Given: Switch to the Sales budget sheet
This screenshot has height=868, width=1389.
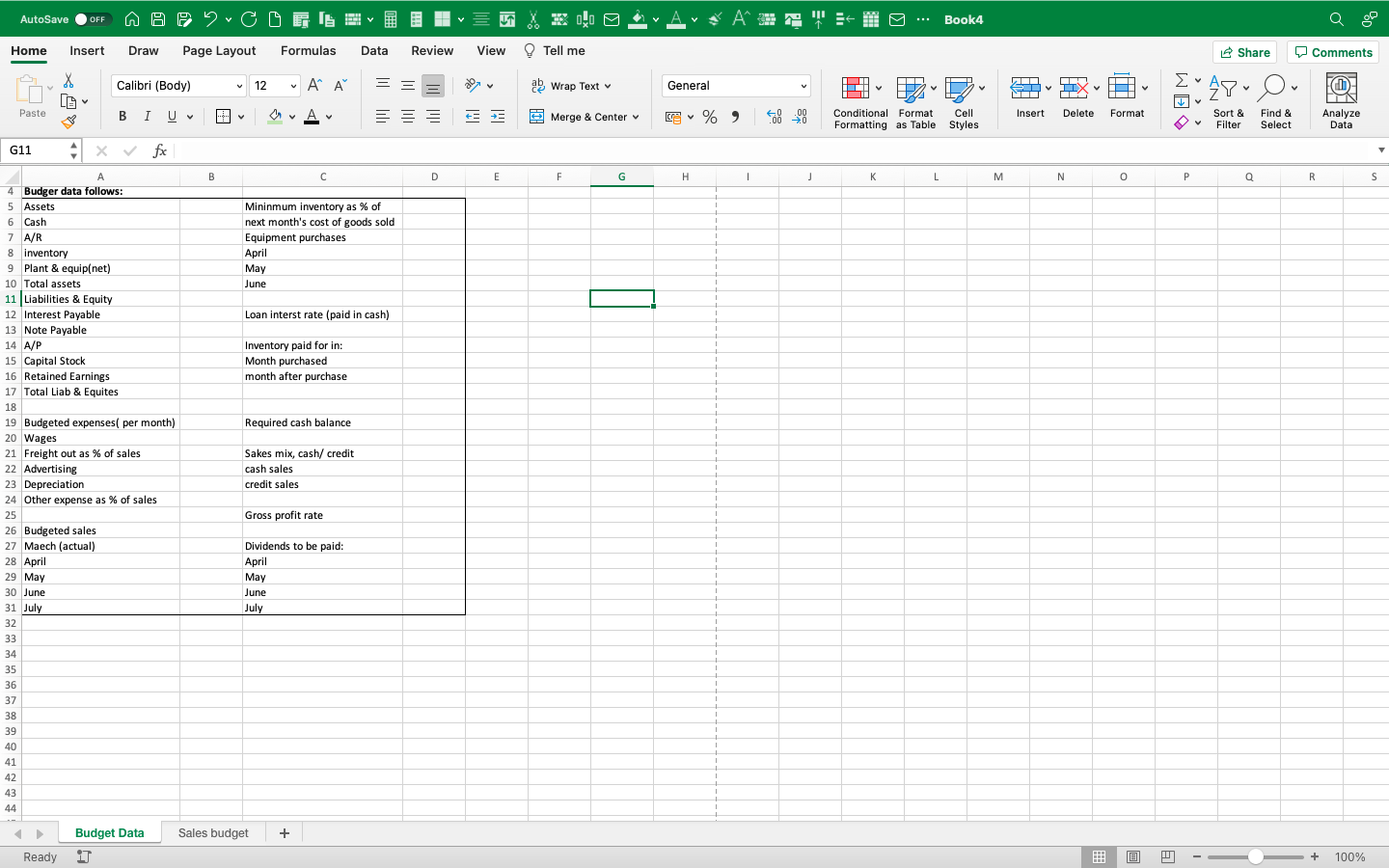Looking at the screenshot, I should point(213,833).
